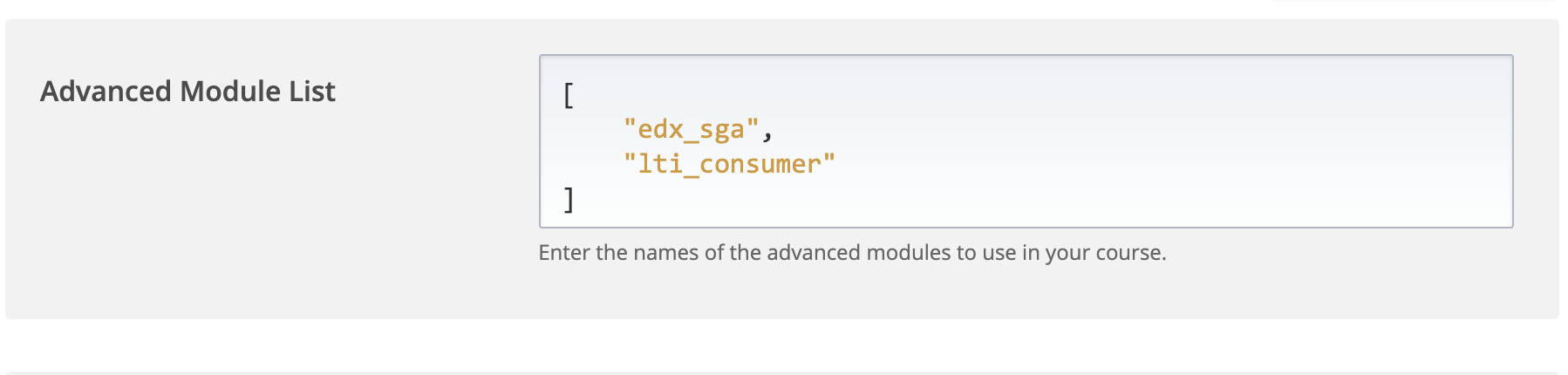The height and width of the screenshot is (375, 1568).
Task: Click the "lti" prefix in second module name
Action: [660, 165]
